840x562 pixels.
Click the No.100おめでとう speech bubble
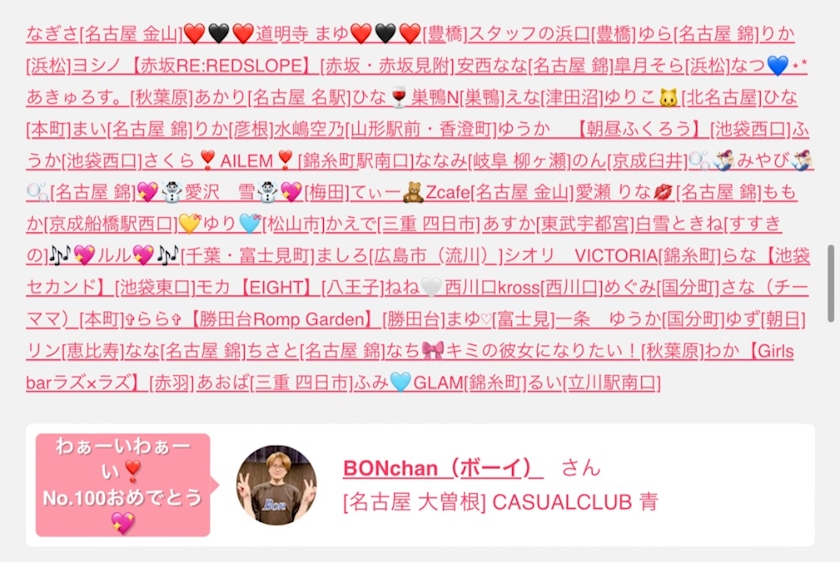(x=123, y=485)
